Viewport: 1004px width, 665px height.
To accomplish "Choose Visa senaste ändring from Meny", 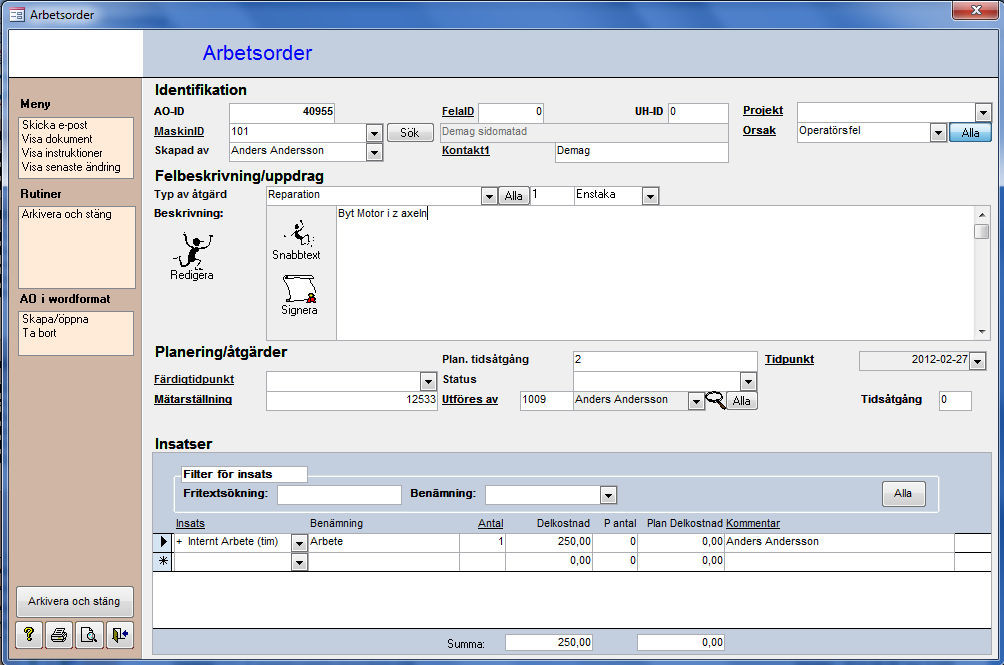I will pyautogui.click(x=71, y=167).
